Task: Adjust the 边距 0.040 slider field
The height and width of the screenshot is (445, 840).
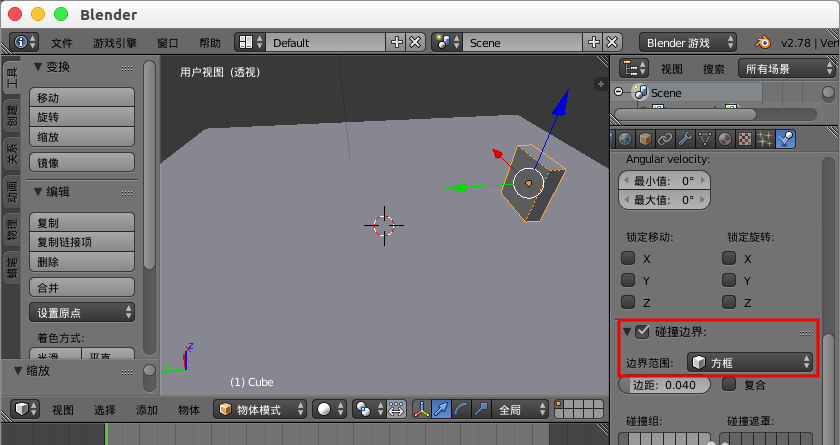Action: pyautogui.click(x=664, y=384)
